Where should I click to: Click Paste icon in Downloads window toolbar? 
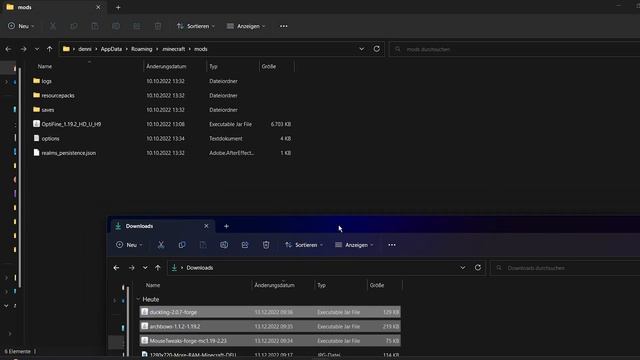click(x=203, y=245)
